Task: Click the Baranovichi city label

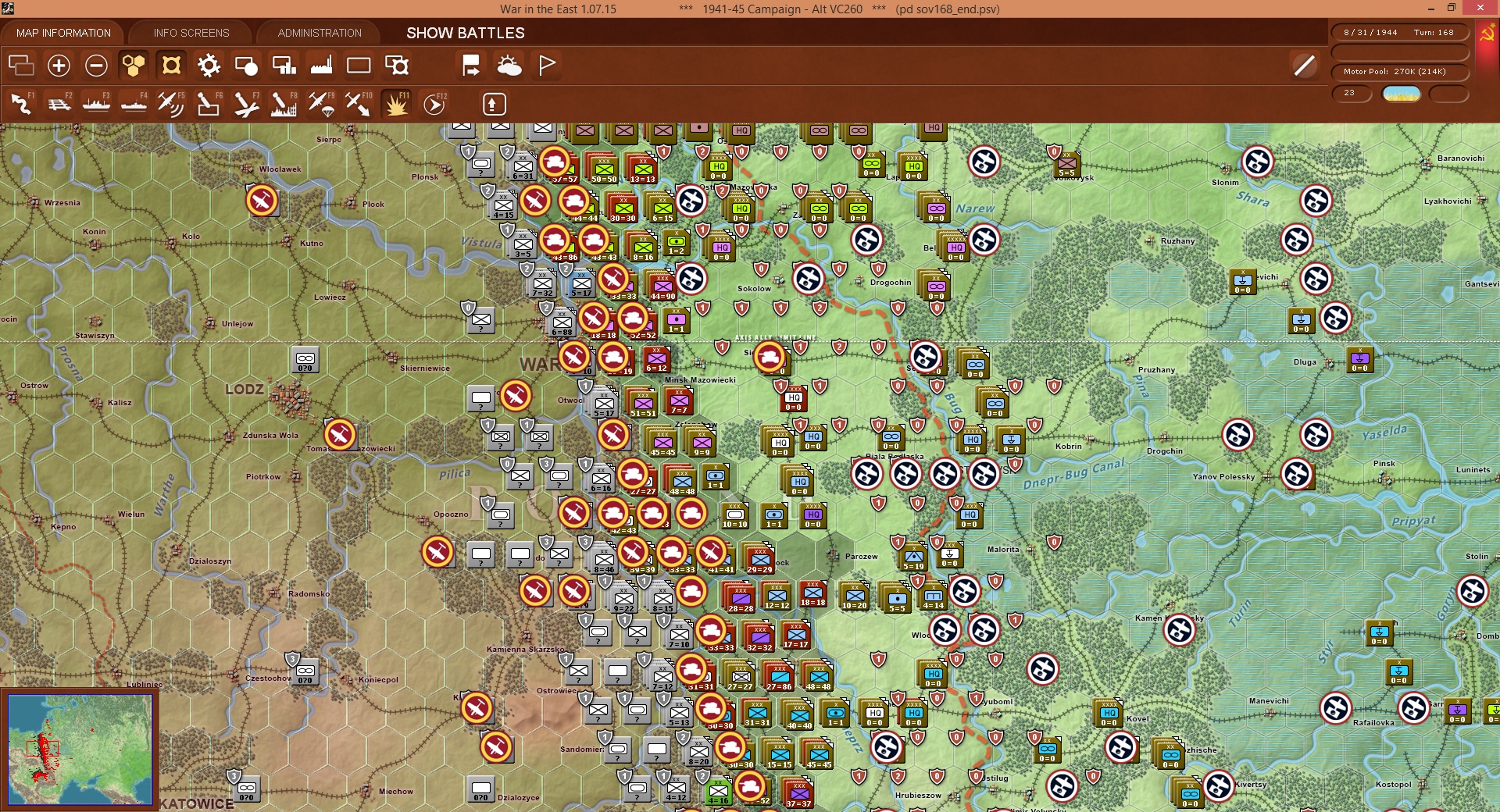Action: point(1461,158)
